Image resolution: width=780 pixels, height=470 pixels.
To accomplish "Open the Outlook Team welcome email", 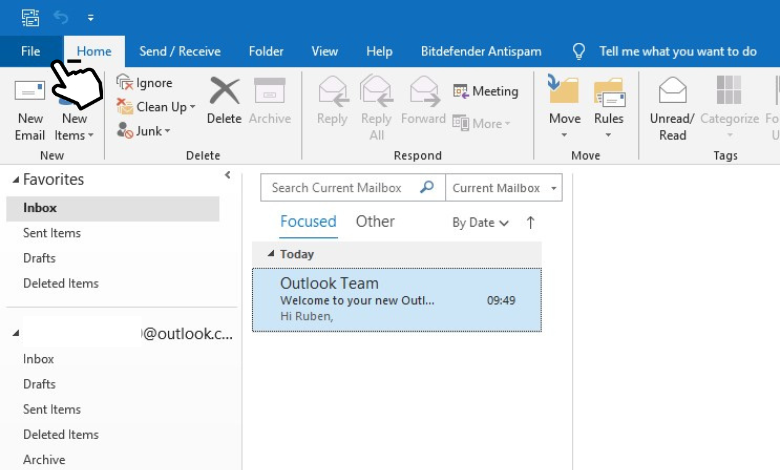I will click(397, 300).
